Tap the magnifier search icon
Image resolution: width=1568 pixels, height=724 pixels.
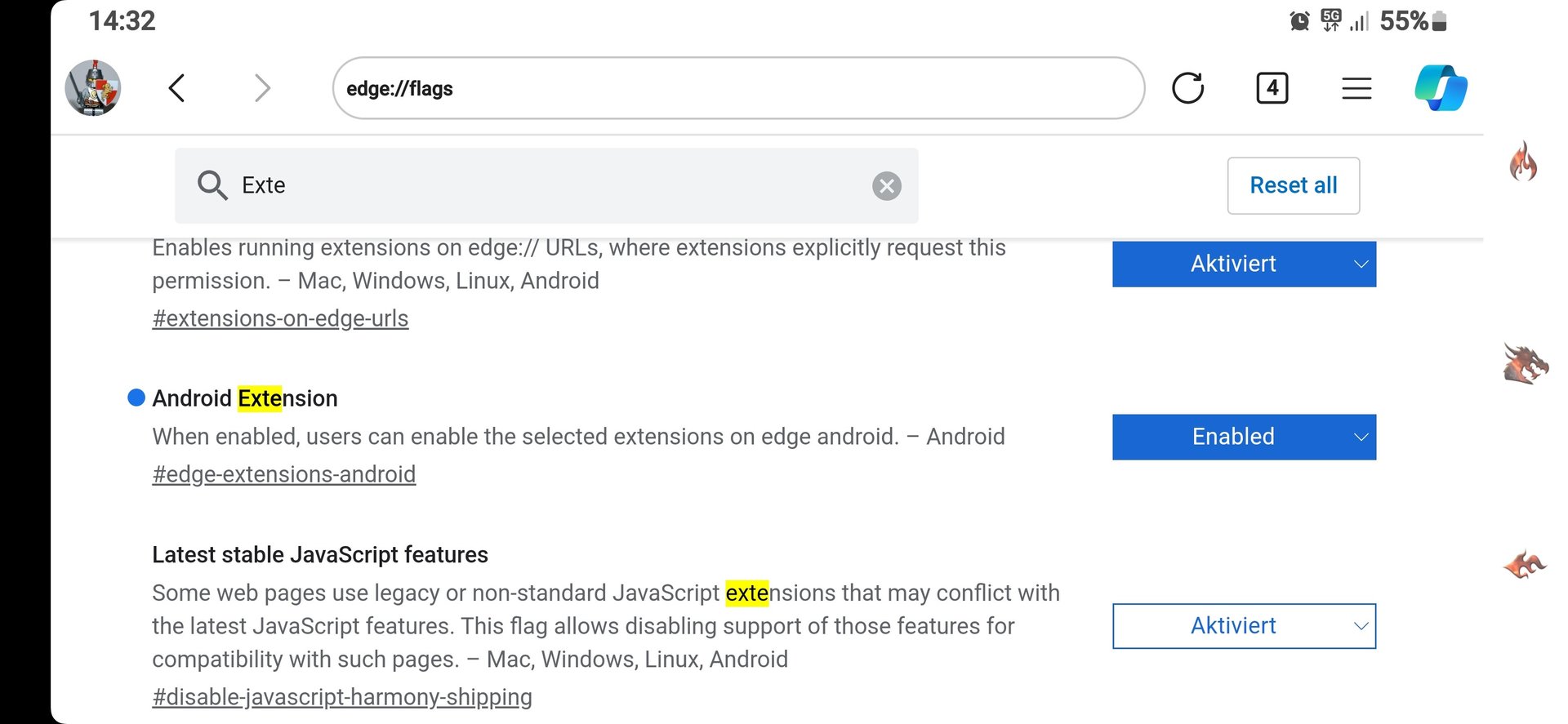(212, 186)
